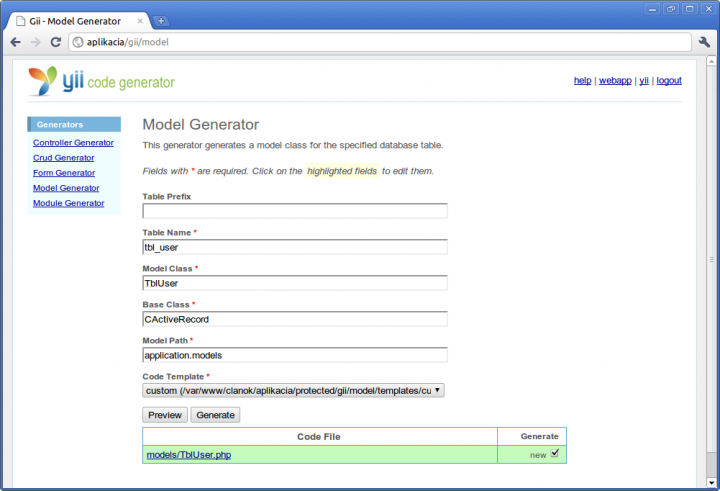Screen dimensions: 720x491
Task: Open the models/TblUser.php code file link
Action: click(x=189, y=455)
